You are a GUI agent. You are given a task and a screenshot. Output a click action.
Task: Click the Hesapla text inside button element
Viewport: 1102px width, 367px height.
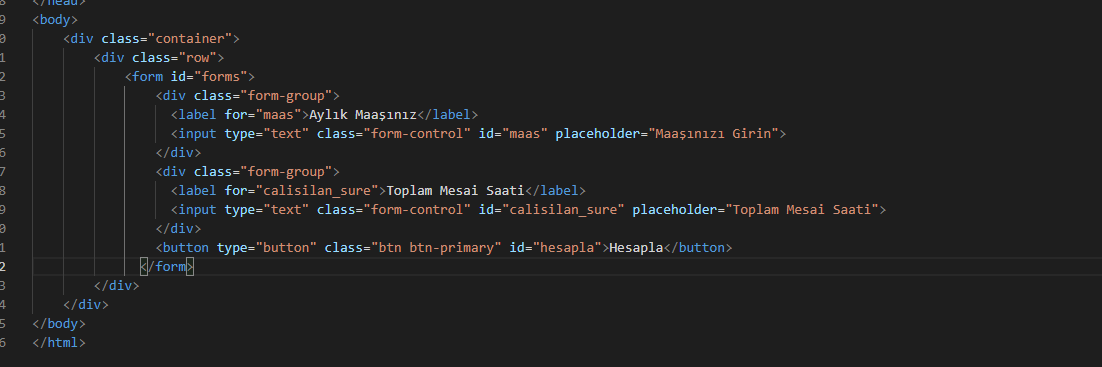[636, 247]
